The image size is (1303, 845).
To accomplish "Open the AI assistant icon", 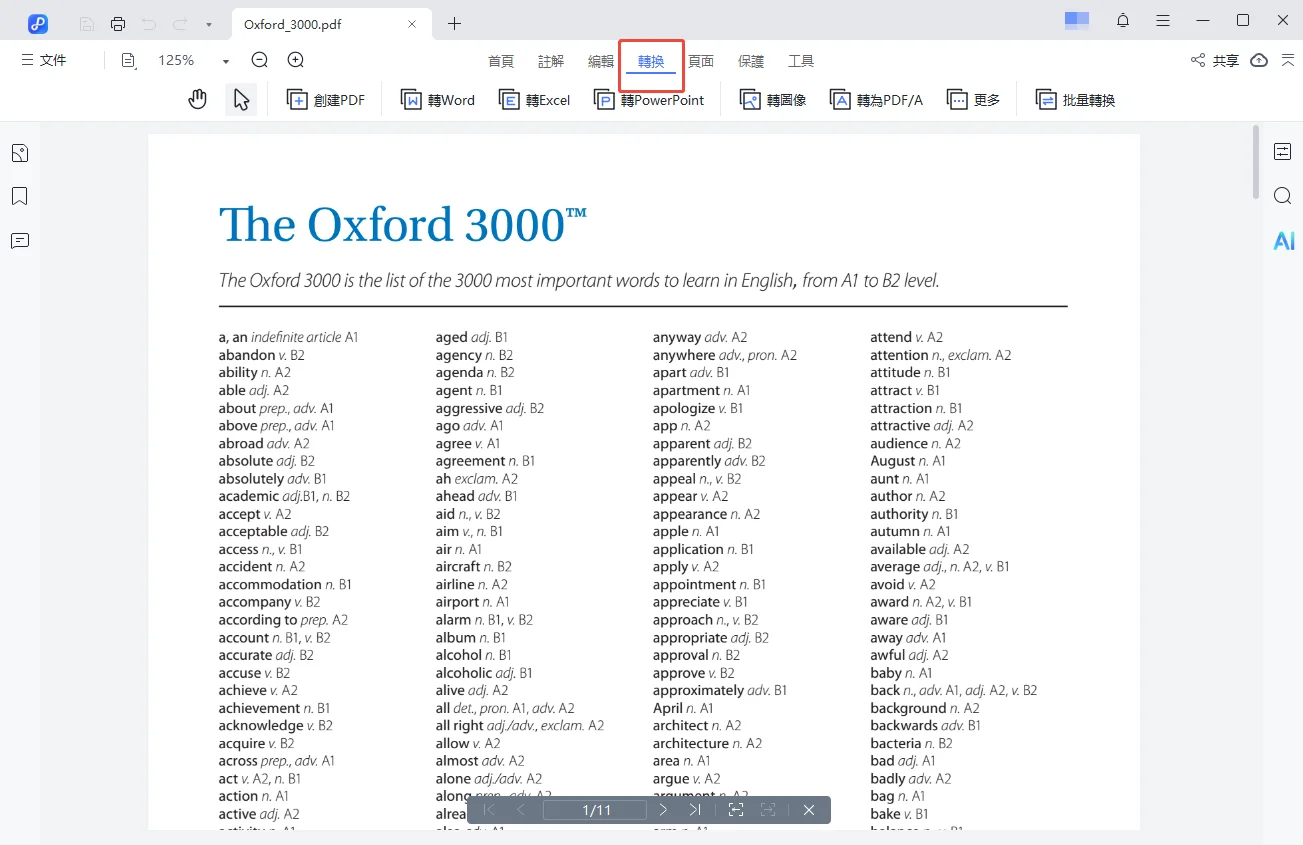I will click(x=1284, y=241).
